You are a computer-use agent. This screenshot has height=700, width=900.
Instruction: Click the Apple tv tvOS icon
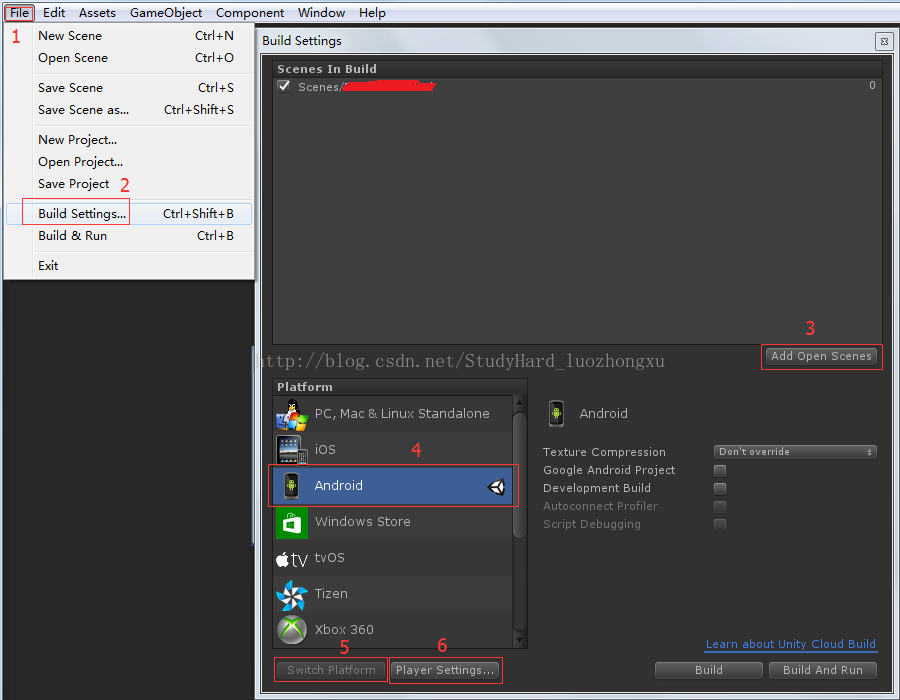pos(292,559)
